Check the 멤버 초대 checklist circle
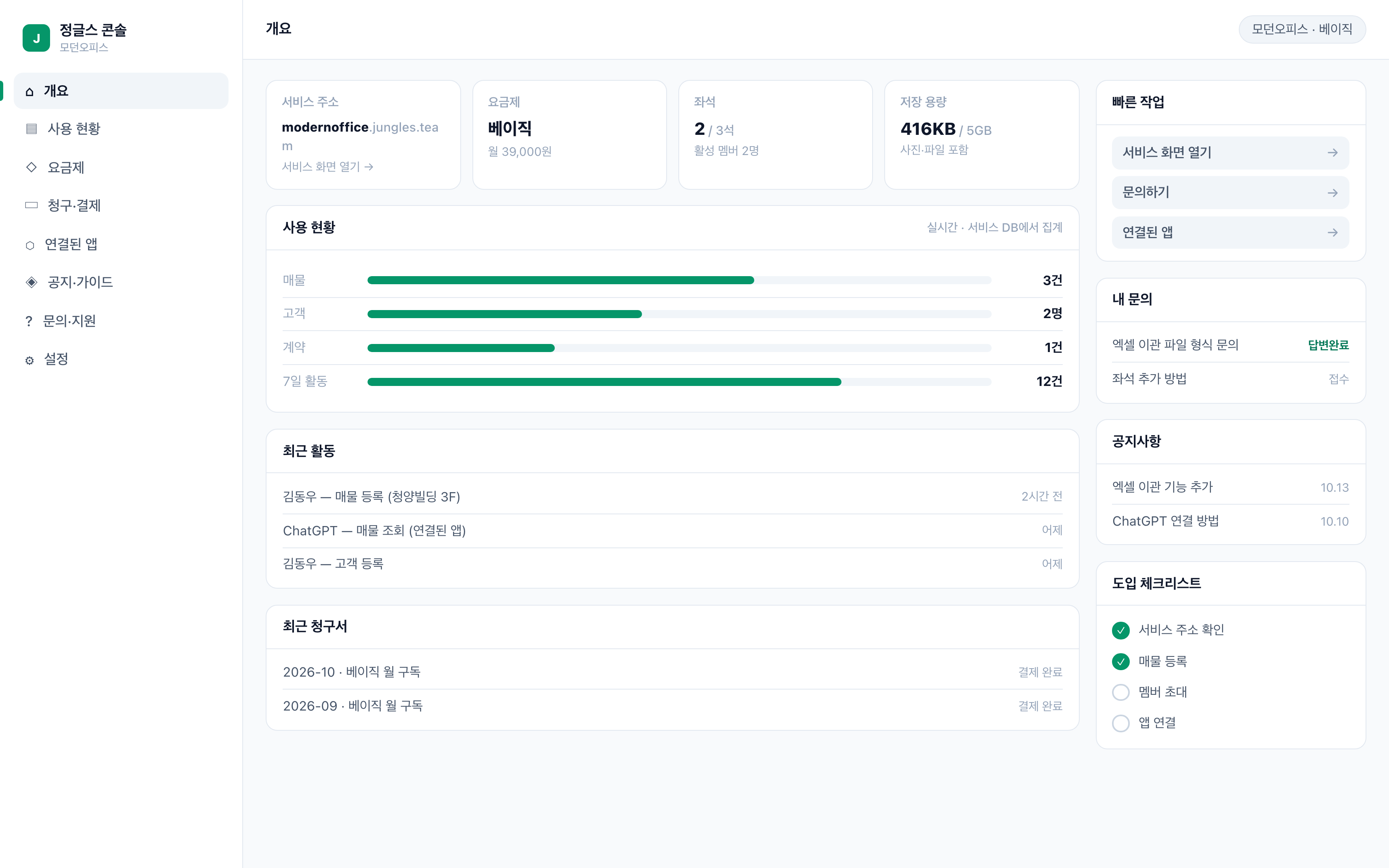The height and width of the screenshot is (868, 1389). [1120, 692]
